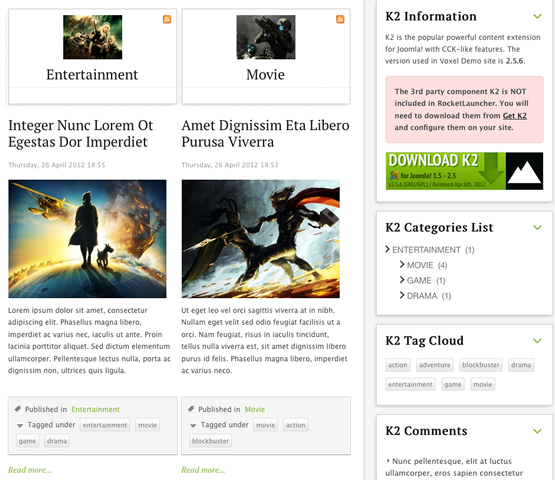Click the Download K2 banner
Viewport: 555px width, 480px height.
[464, 171]
